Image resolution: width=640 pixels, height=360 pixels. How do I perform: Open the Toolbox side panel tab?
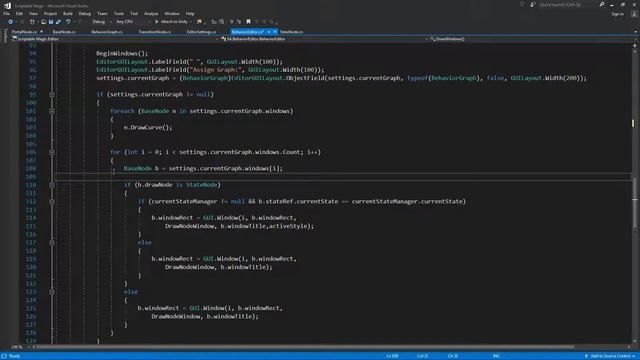(x=5, y=36)
